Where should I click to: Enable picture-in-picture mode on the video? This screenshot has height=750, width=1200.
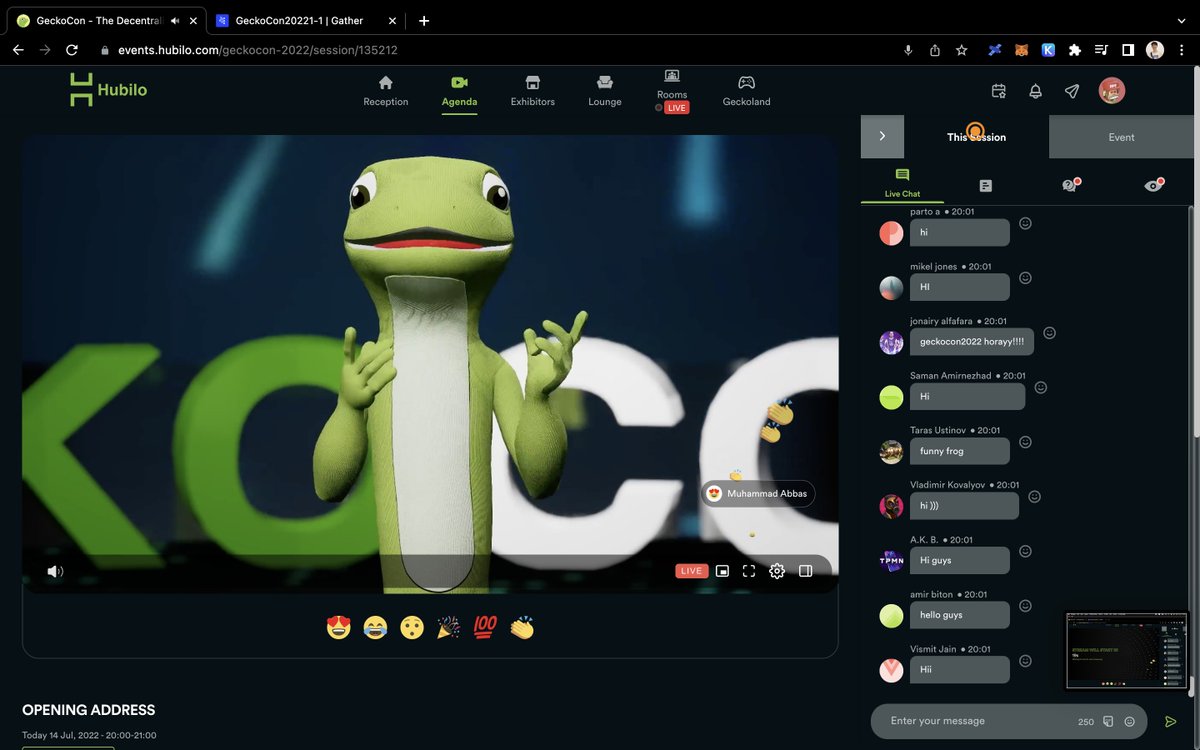[721, 571]
